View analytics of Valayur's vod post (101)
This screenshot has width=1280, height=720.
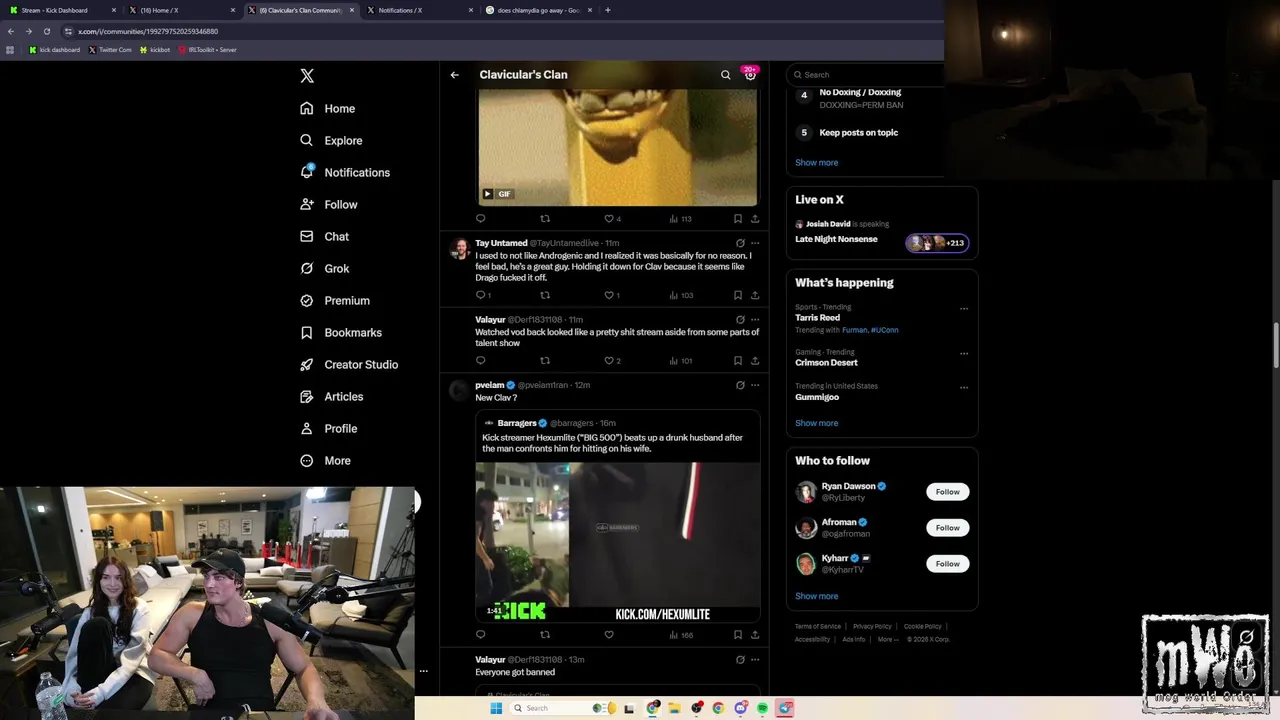680,360
